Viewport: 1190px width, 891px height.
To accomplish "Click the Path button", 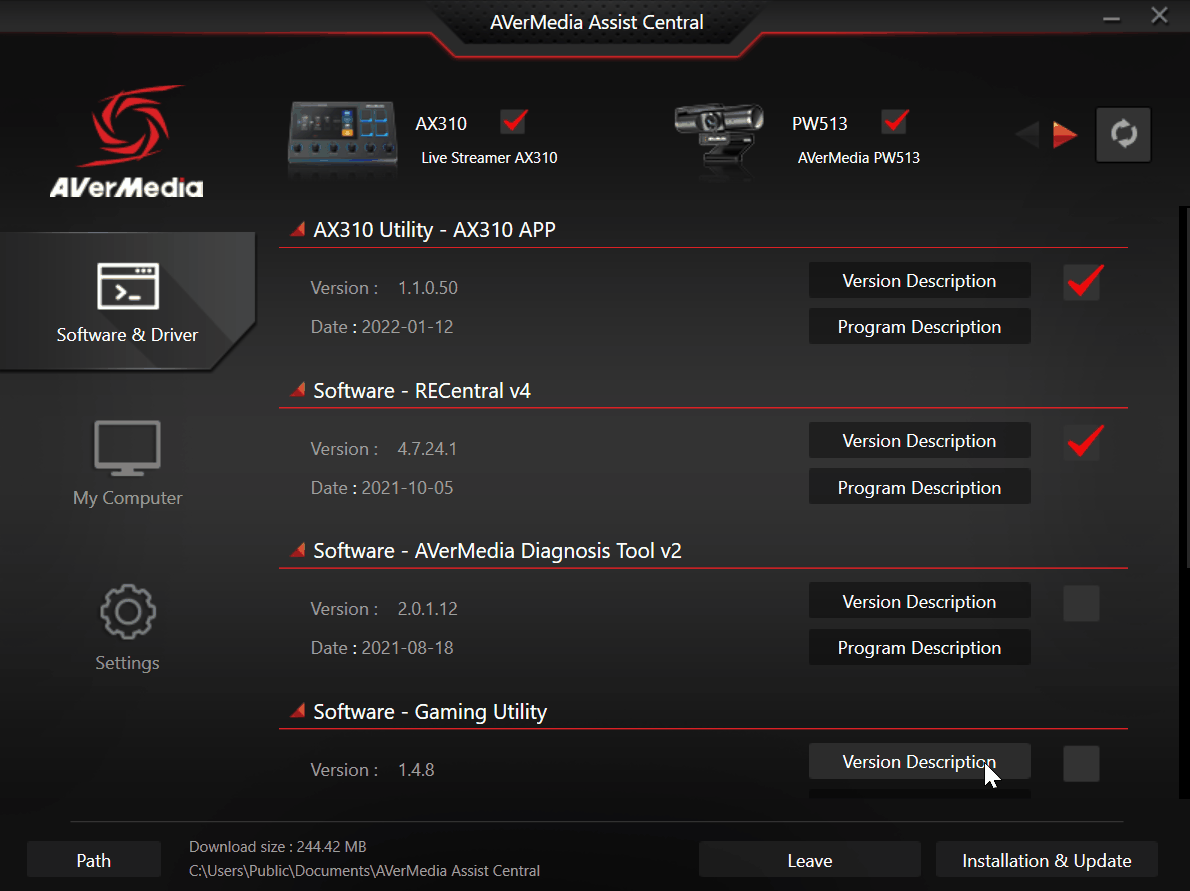I will click(x=93, y=861).
